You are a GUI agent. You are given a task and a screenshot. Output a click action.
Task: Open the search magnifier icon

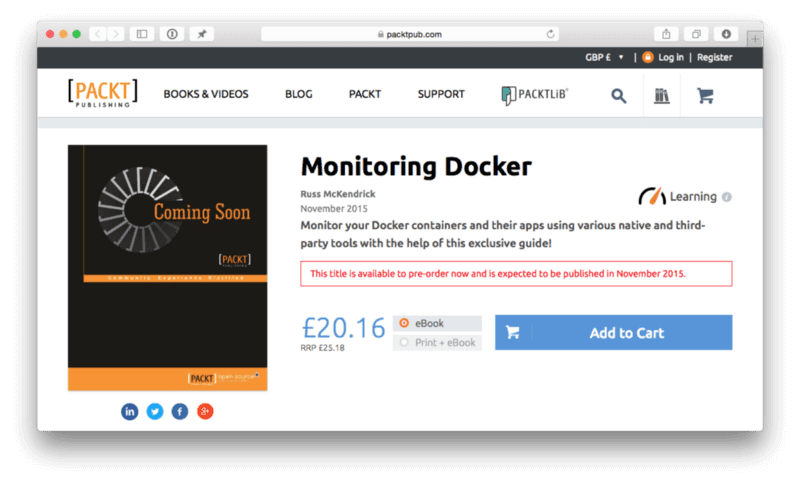point(619,96)
